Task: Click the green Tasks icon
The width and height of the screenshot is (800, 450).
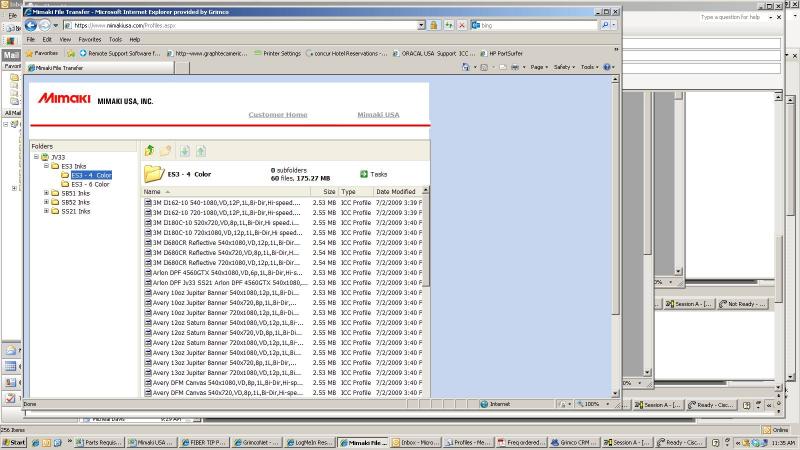Action: 364,174
